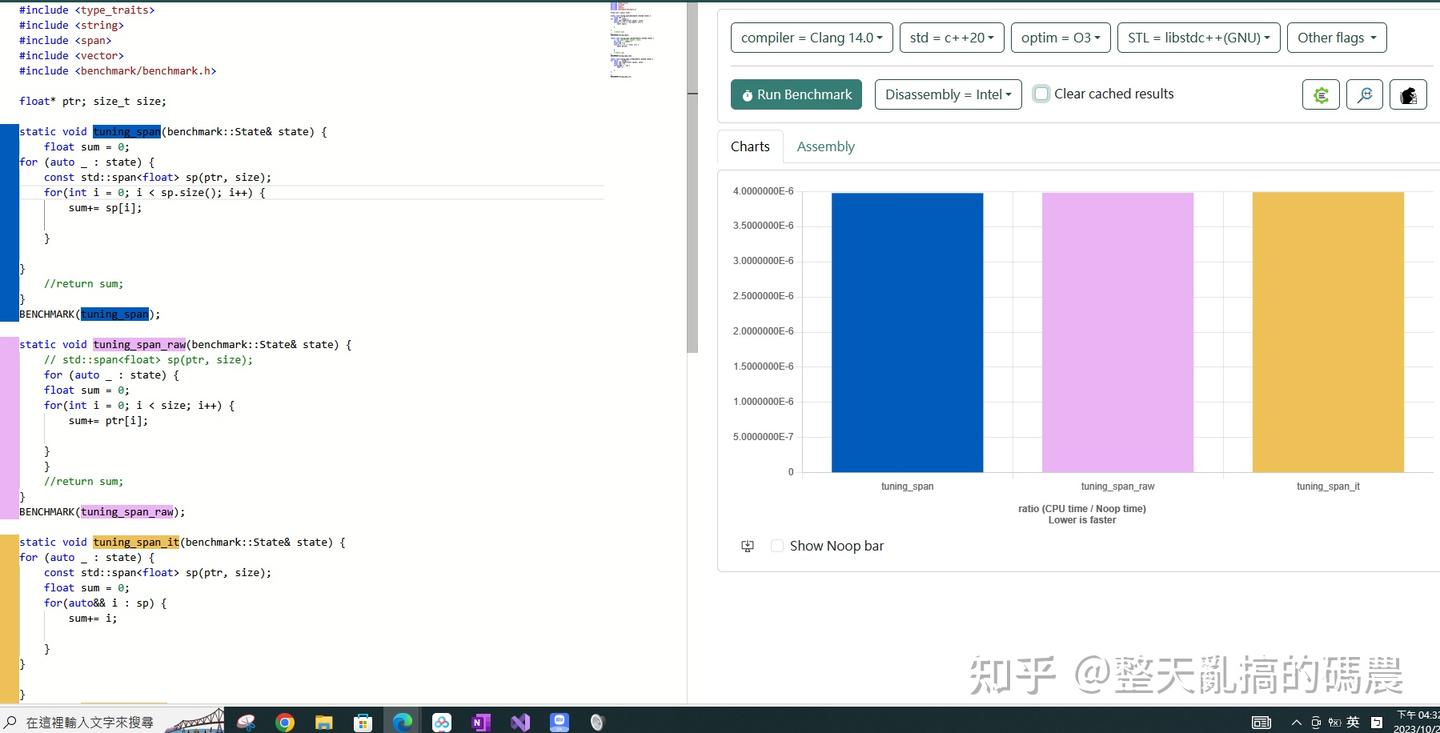Click the taskbar clock showing 下午 04:32
The height and width of the screenshot is (733, 1440).
point(1417,722)
